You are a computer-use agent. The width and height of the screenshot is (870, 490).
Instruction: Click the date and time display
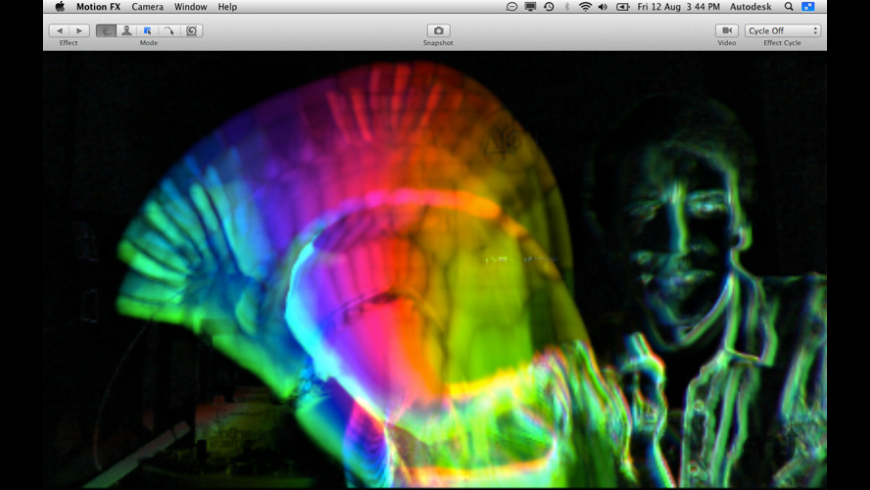pos(678,7)
